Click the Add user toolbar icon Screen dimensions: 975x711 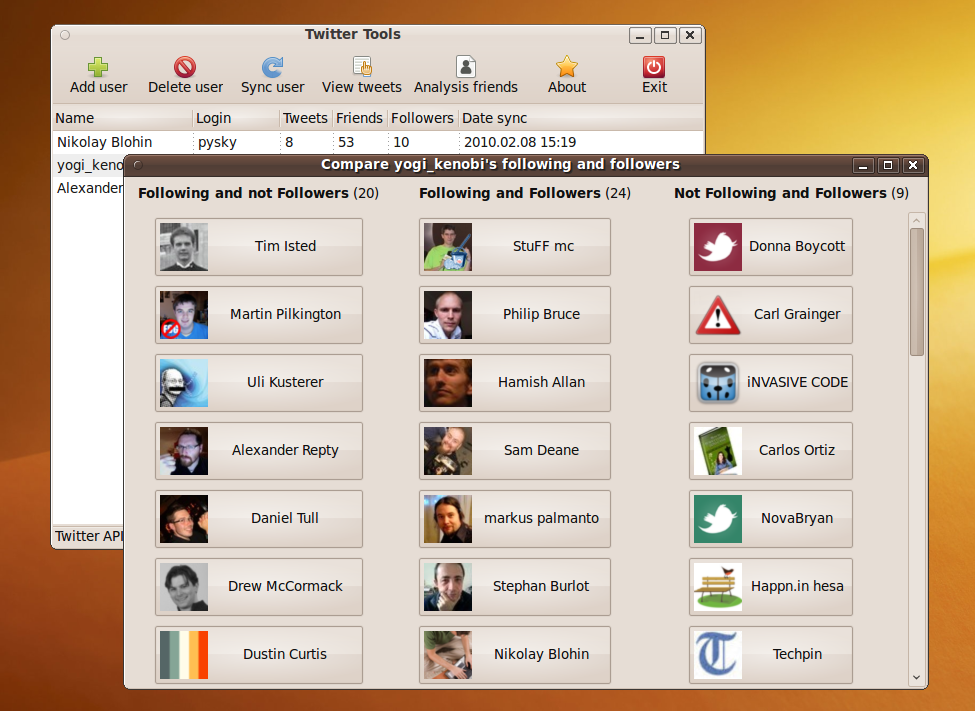[98, 67]
